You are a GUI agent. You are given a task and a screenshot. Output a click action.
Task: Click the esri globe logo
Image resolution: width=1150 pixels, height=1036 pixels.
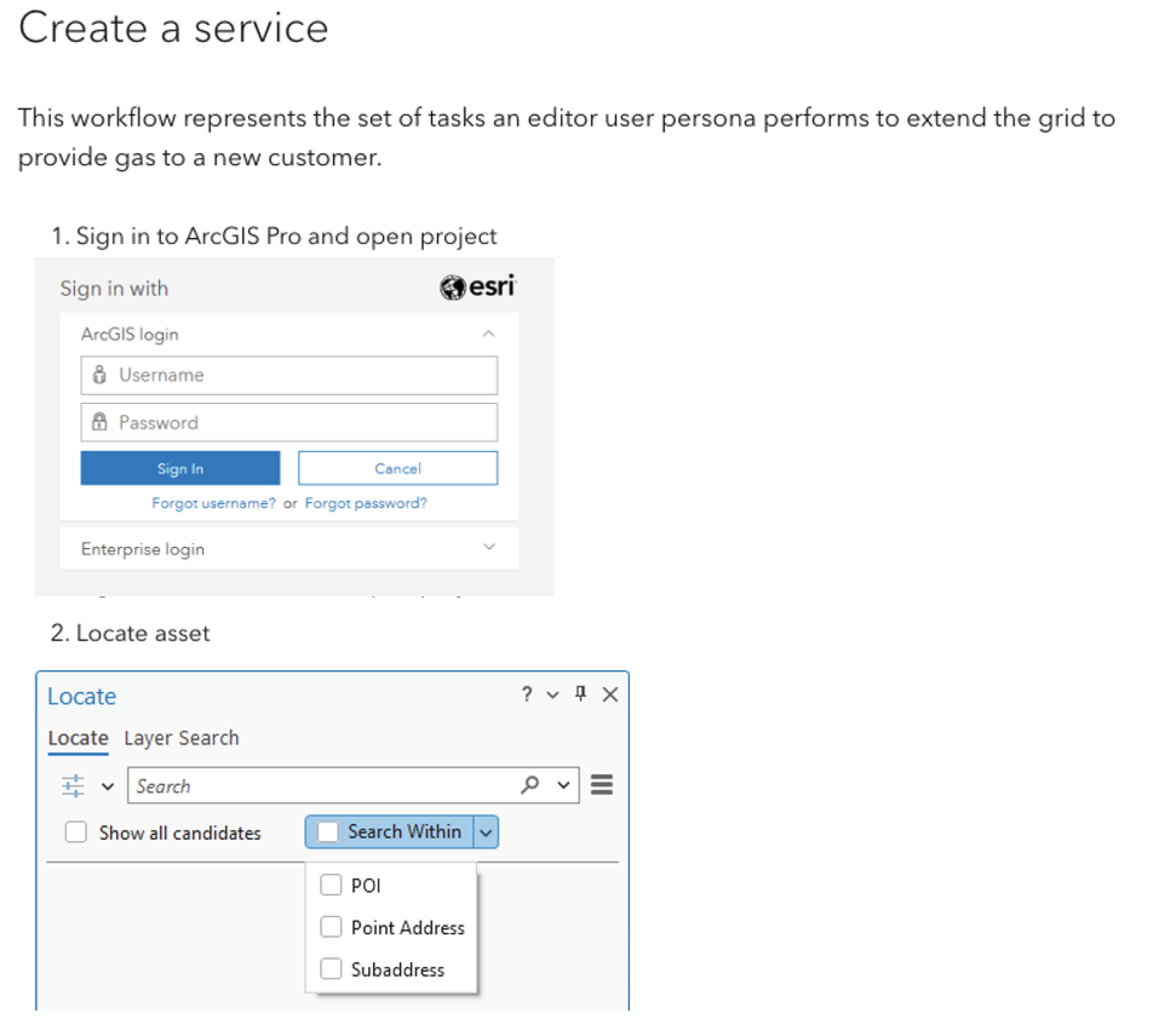pos(453,287)
